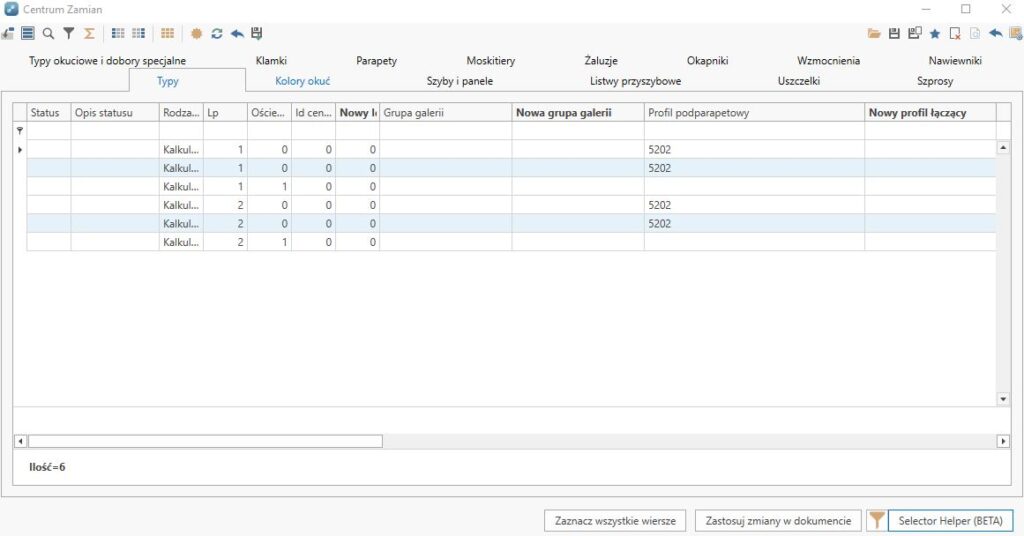Click first row's 5202 profile cell
The height and width of the screenshot is (536, 1024).
click(754, 150)
